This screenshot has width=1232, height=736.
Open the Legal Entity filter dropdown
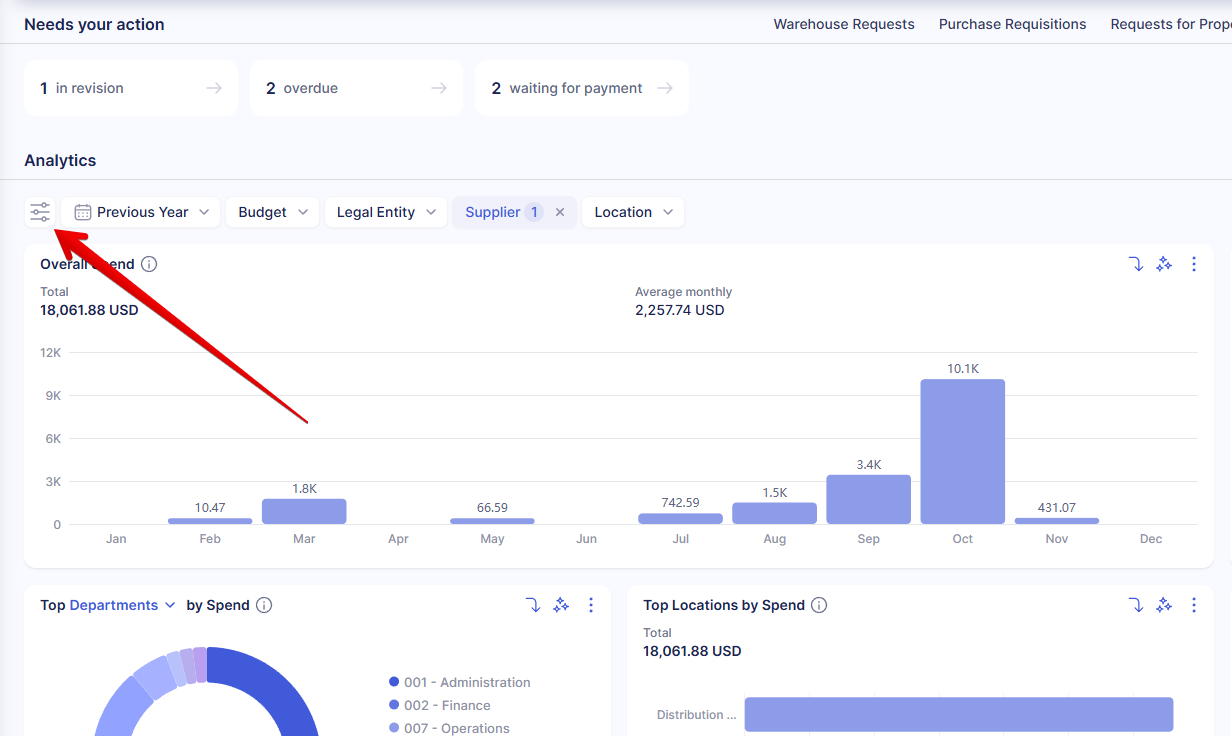(386, 212)
